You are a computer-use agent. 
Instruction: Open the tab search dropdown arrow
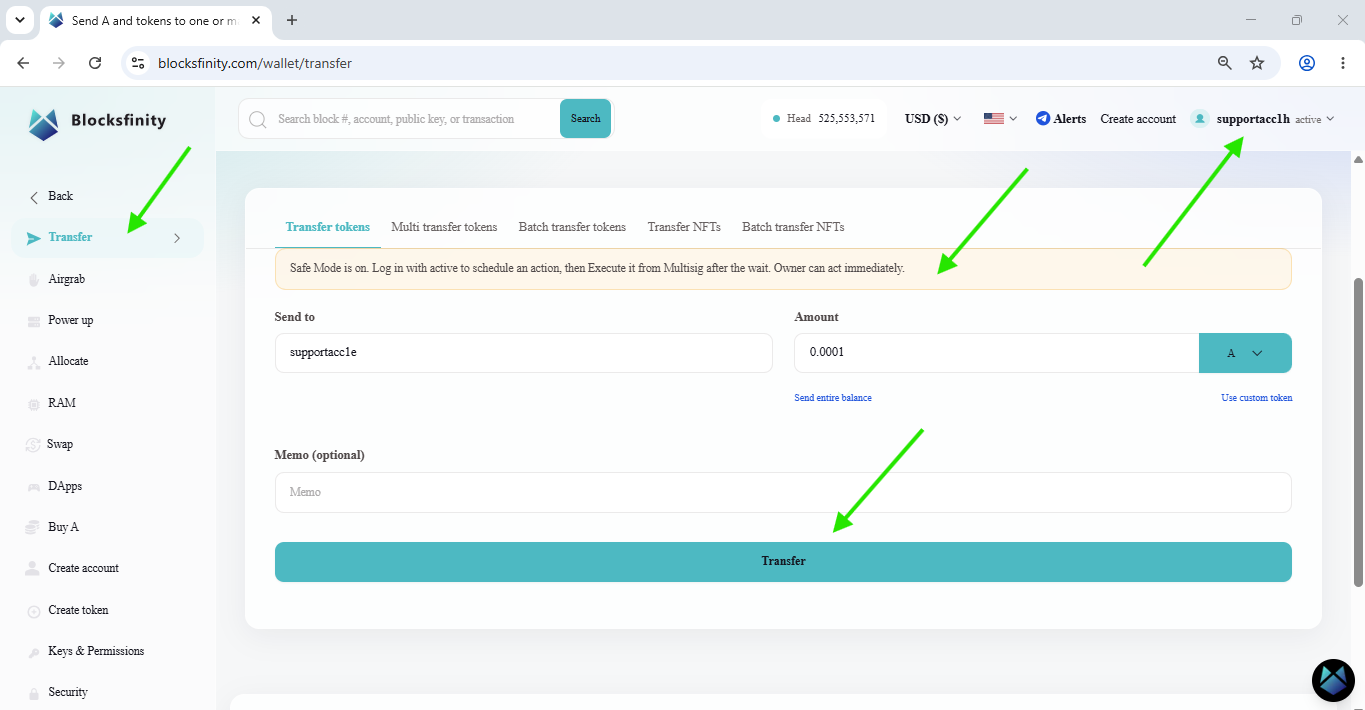(x=19, y=20)
